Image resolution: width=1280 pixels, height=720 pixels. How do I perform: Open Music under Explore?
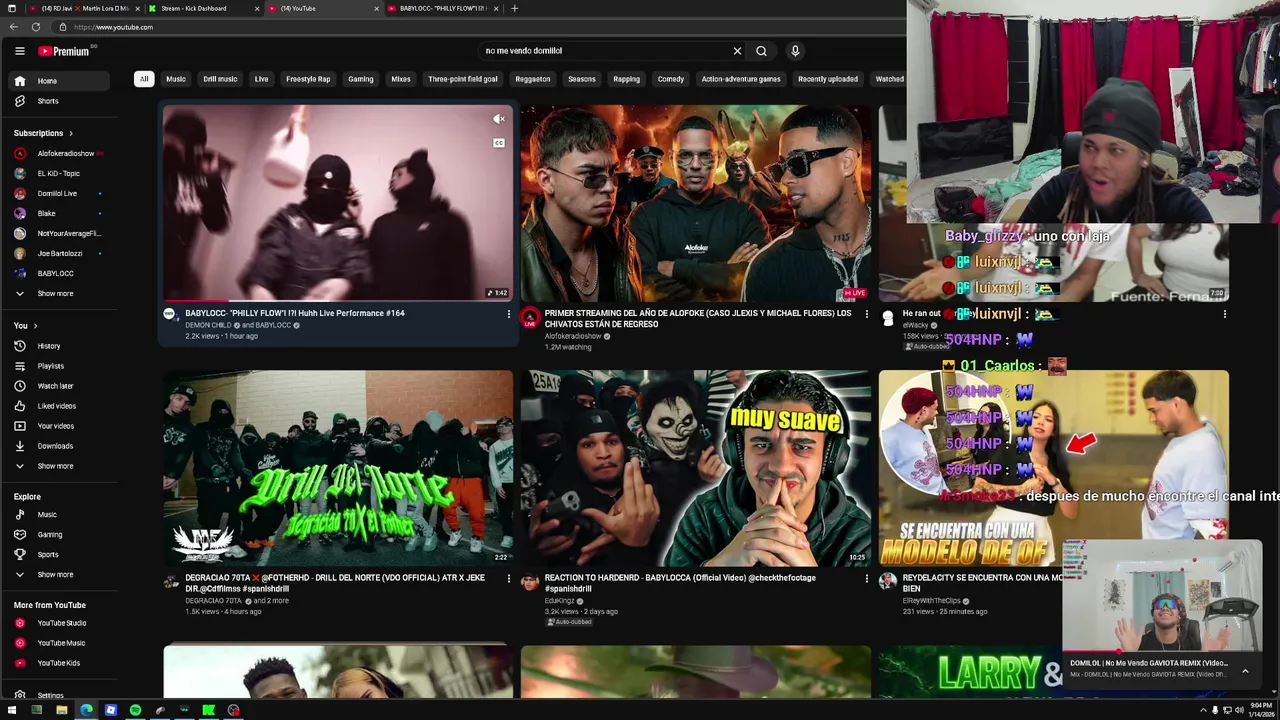59,515
